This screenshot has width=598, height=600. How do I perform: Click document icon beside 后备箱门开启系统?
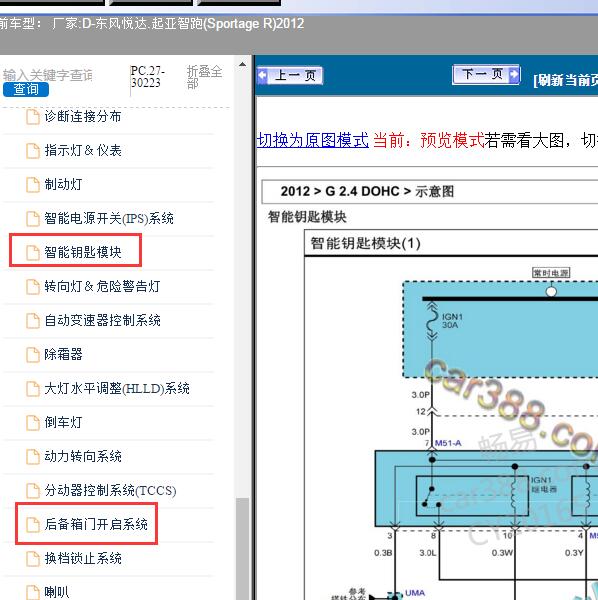pyautogui.click(x=33, y=525)
